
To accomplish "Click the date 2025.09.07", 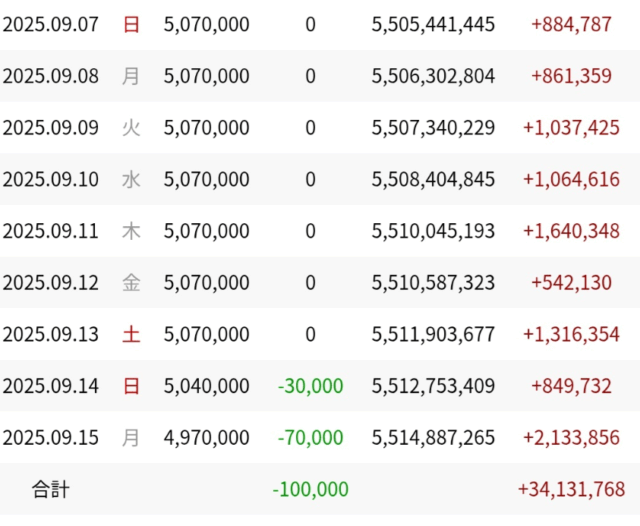I will (51, 24).
